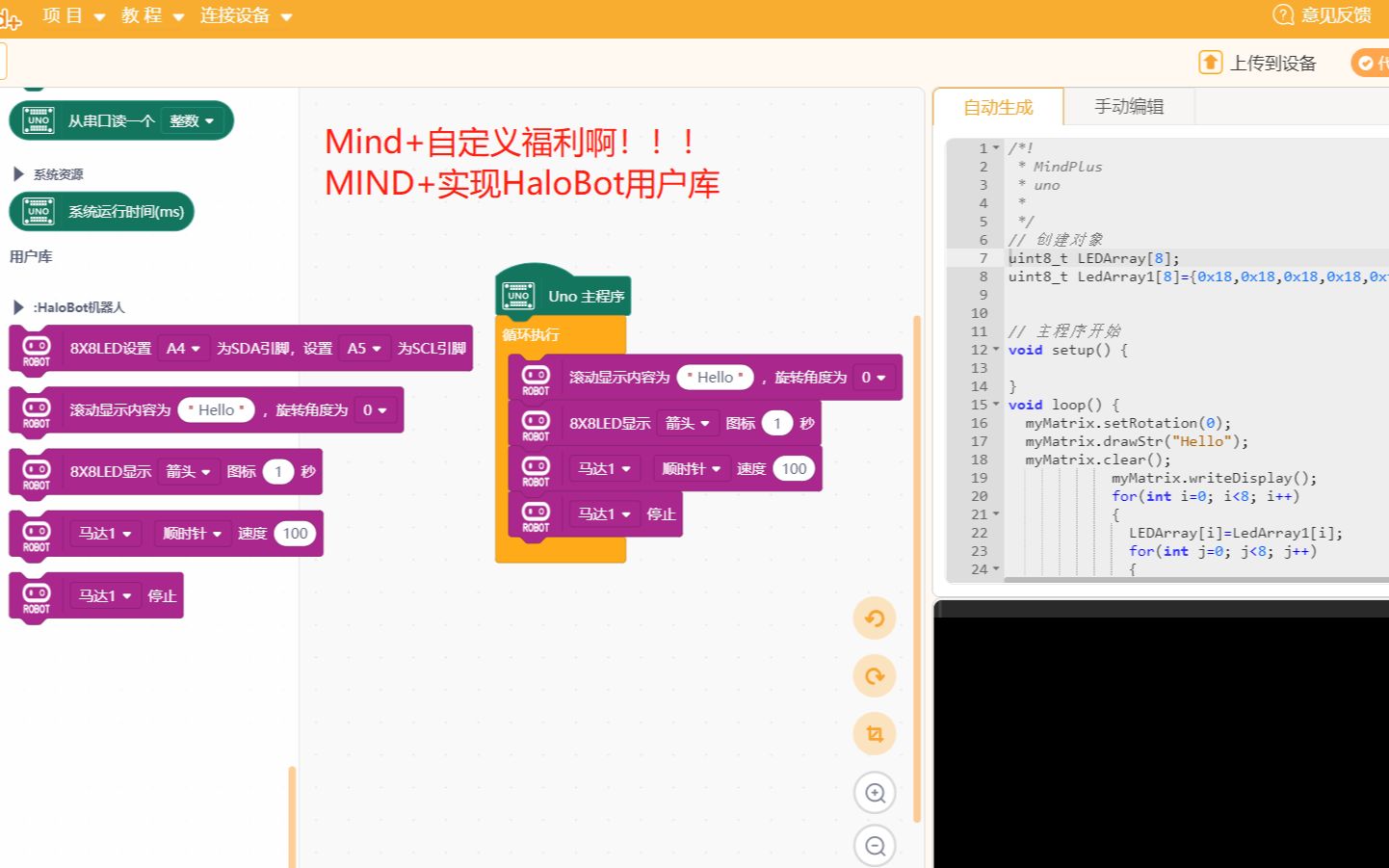Click the feedback question-mark icon
The height and width of the screenshot is (868, 1389).
[1283, 14]
